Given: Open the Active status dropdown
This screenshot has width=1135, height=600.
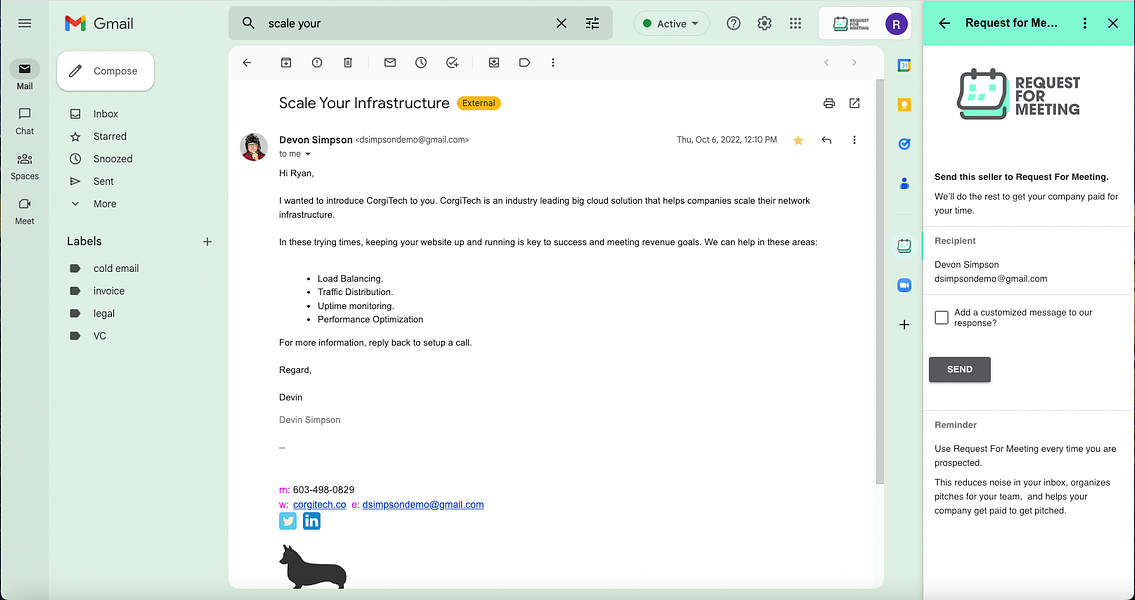Looking at the screenshot, I should [x=671, y=23].
